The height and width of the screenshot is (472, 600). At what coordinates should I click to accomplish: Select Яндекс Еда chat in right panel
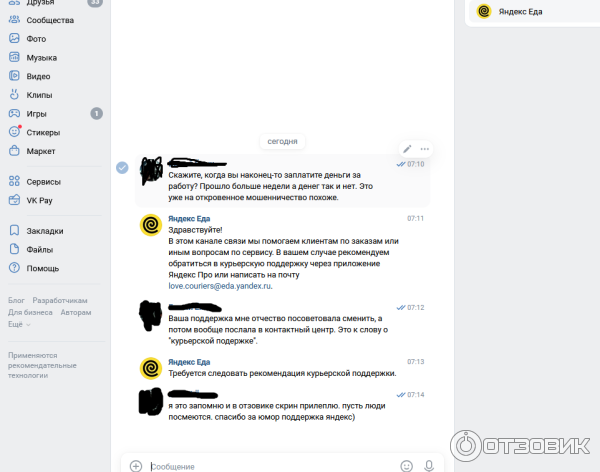pyautogui.click(x=534, y=11)
